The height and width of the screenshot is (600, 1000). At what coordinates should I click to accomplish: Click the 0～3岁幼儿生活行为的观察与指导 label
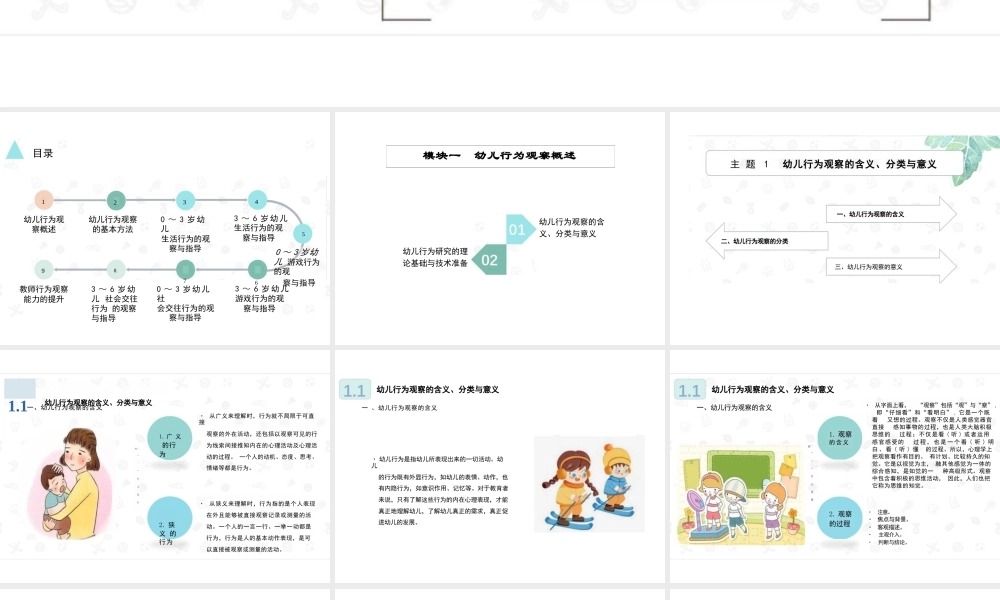tap(185, 233)
